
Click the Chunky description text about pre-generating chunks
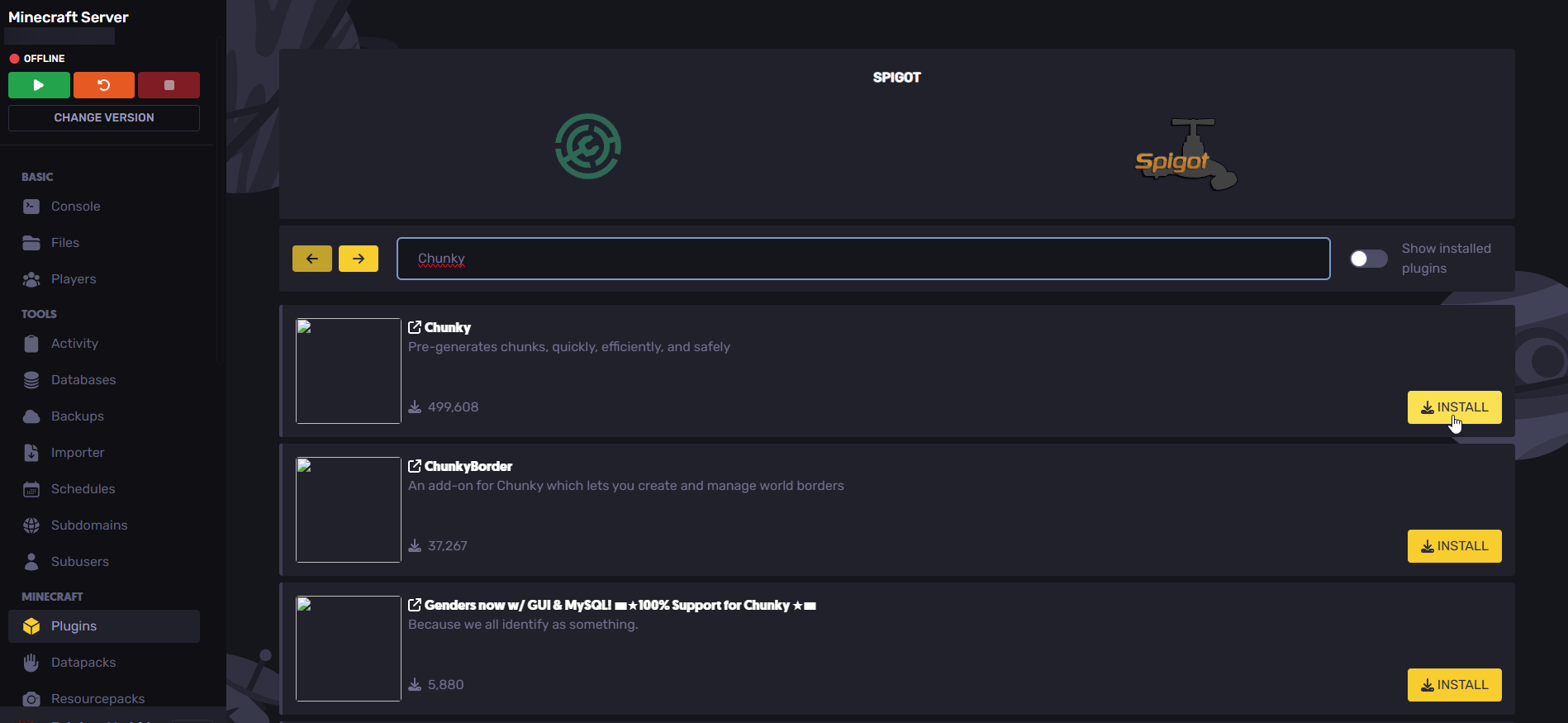click(569, 347)
